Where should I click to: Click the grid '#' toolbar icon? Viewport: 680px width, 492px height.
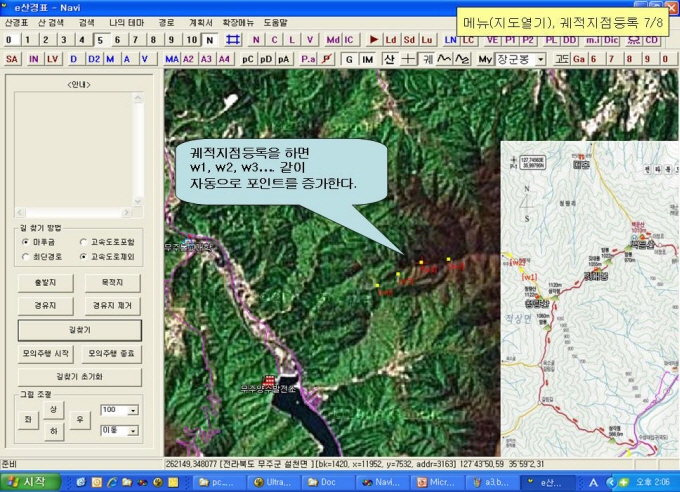(233, 40)
